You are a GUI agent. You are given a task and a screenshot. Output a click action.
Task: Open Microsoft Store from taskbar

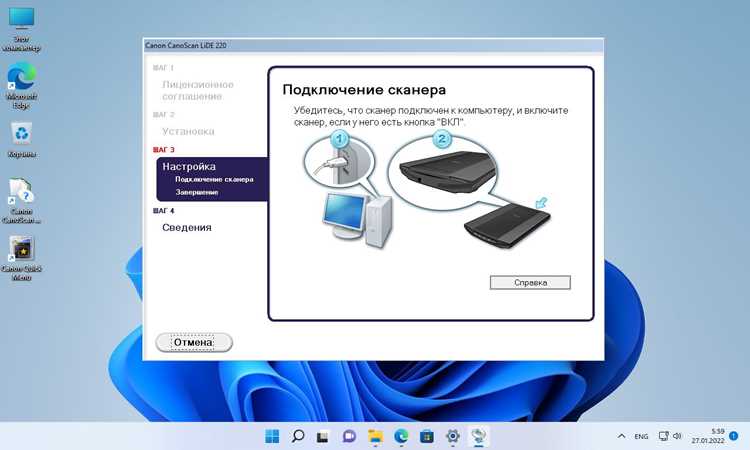(x=427, y=436)
